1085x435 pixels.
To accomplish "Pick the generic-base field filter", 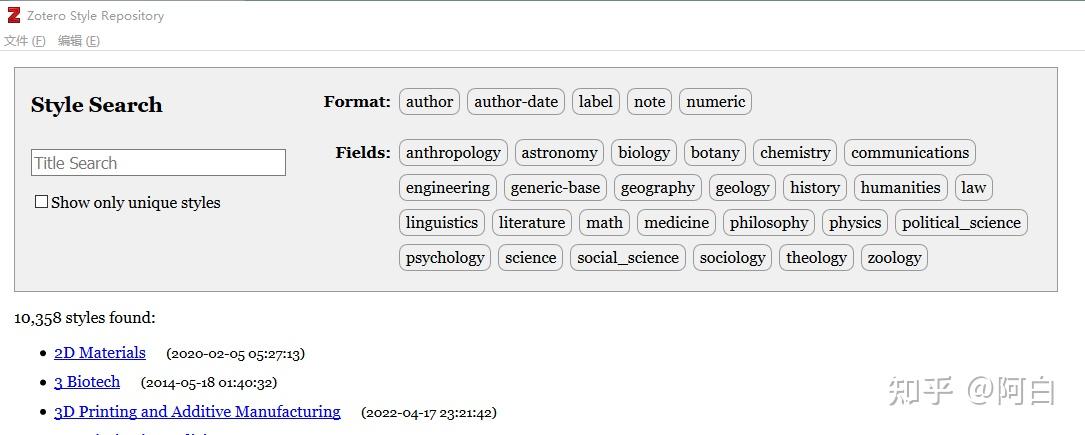I will point(556,188).
